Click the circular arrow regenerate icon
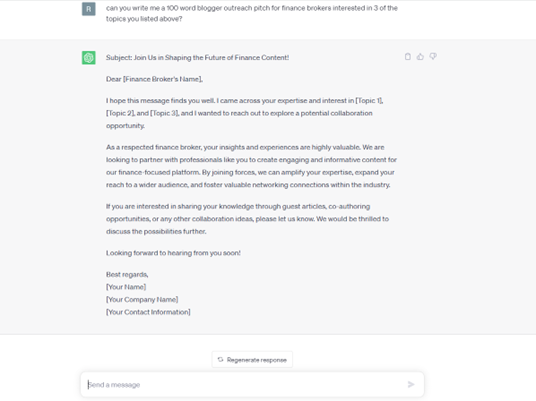 click(220, 360)
